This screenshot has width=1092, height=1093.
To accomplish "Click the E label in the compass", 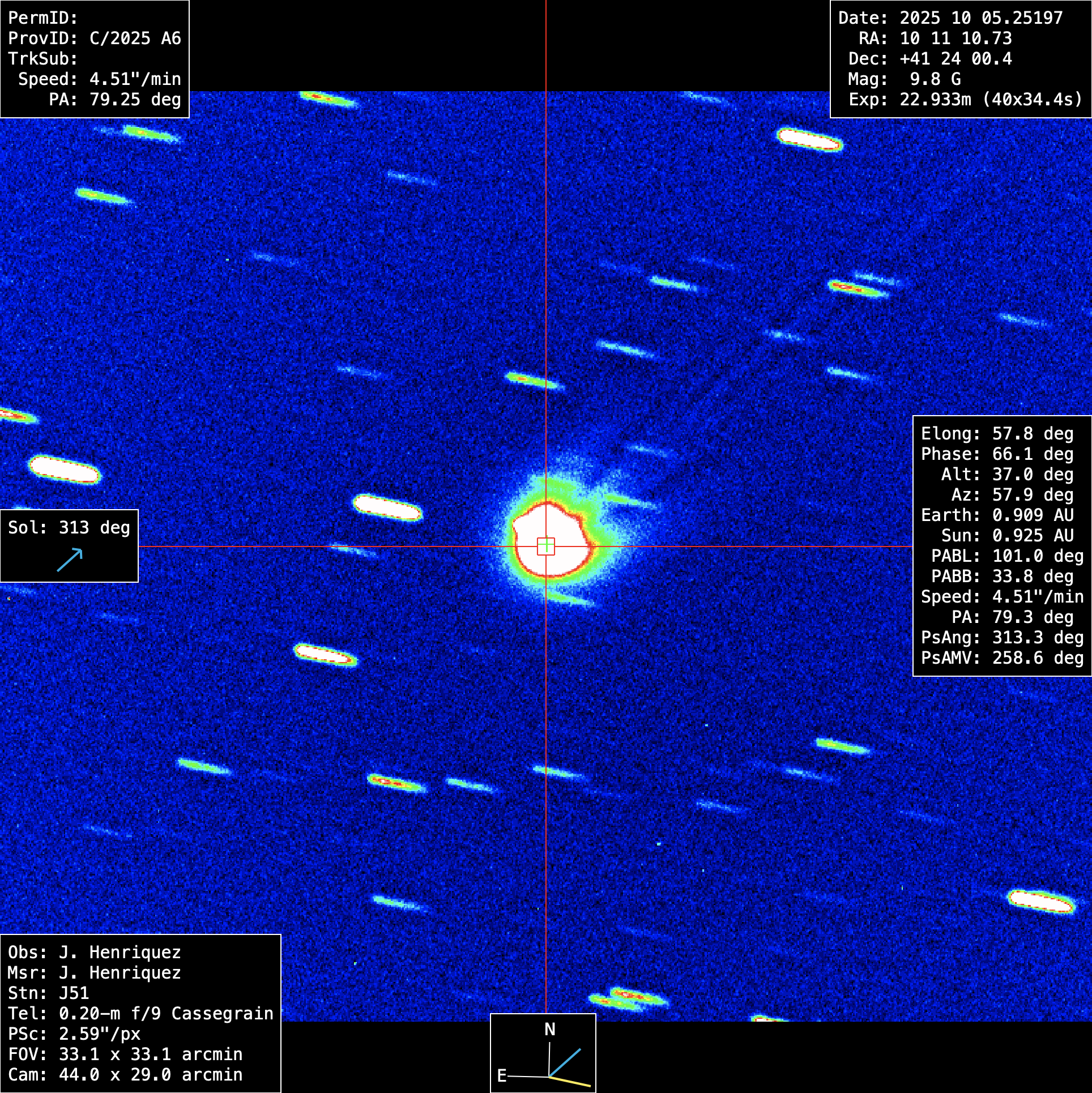I will (501, 1075).
